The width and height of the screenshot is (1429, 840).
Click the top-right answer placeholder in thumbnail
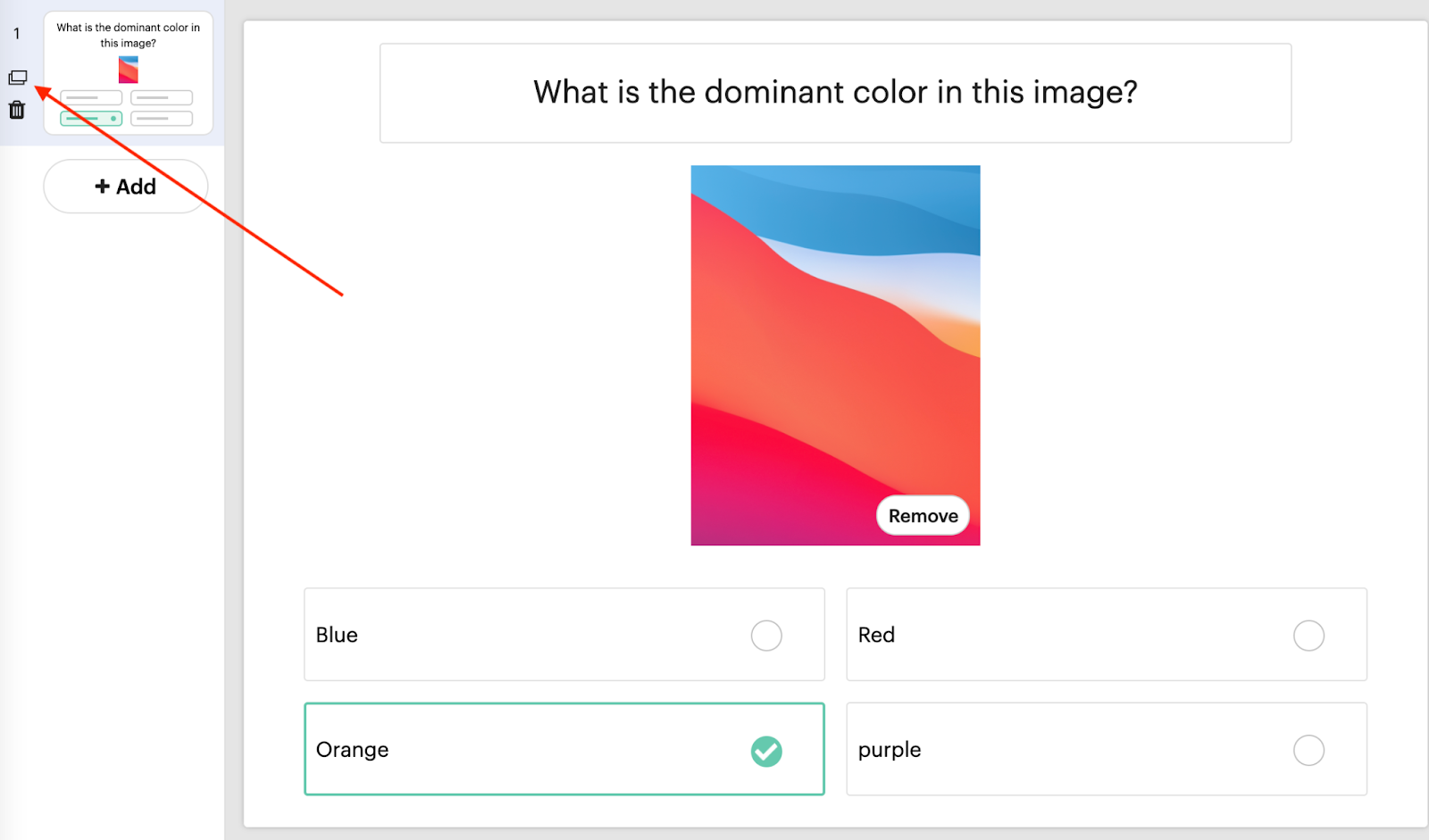pyautogui.click(x=162, y=97)
